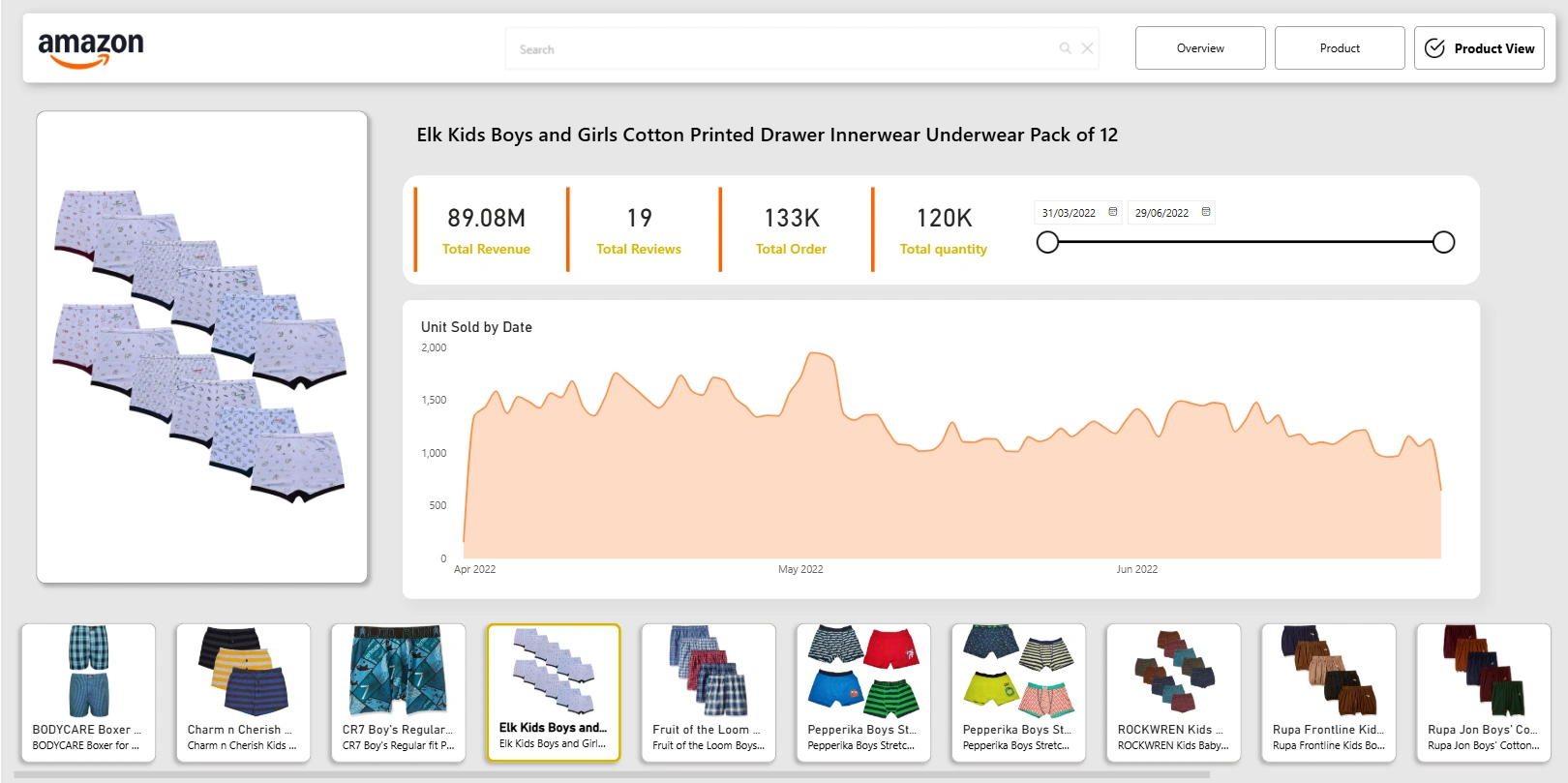Select the CR7 Boy's Regular product card
This screenshot has width=1568, height=783.
pyautogui.click(x=398, y=693)
